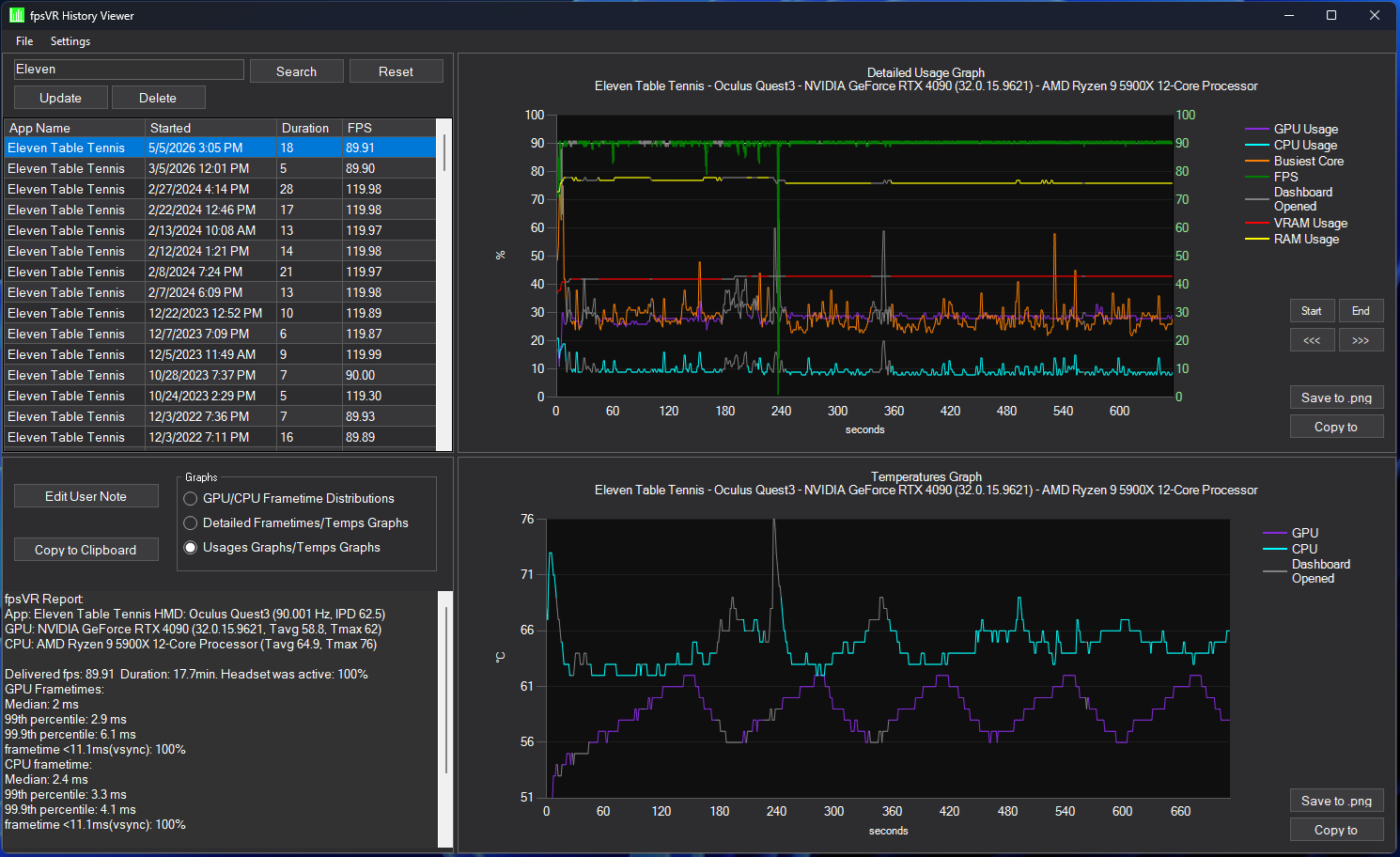Click the session list vertical scrollbar

(444, 285)
